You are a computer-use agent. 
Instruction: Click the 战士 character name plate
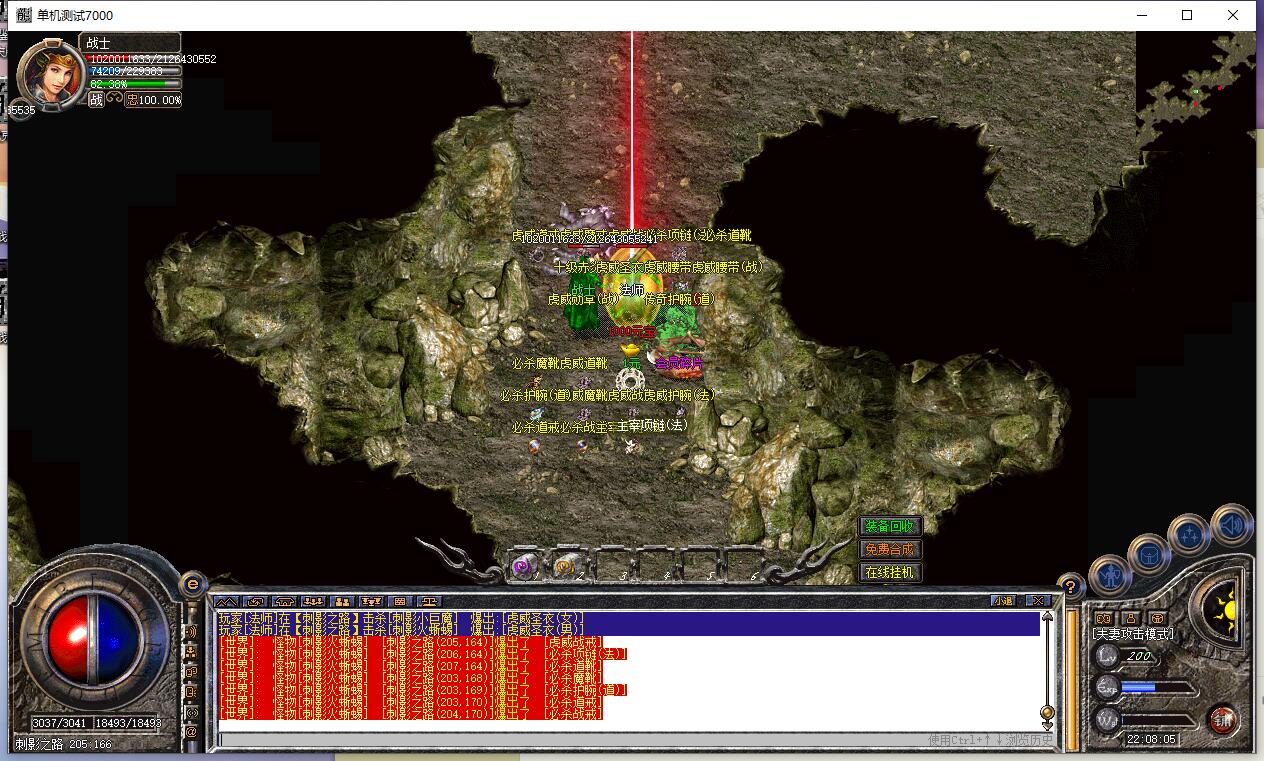tap(130, 43)
